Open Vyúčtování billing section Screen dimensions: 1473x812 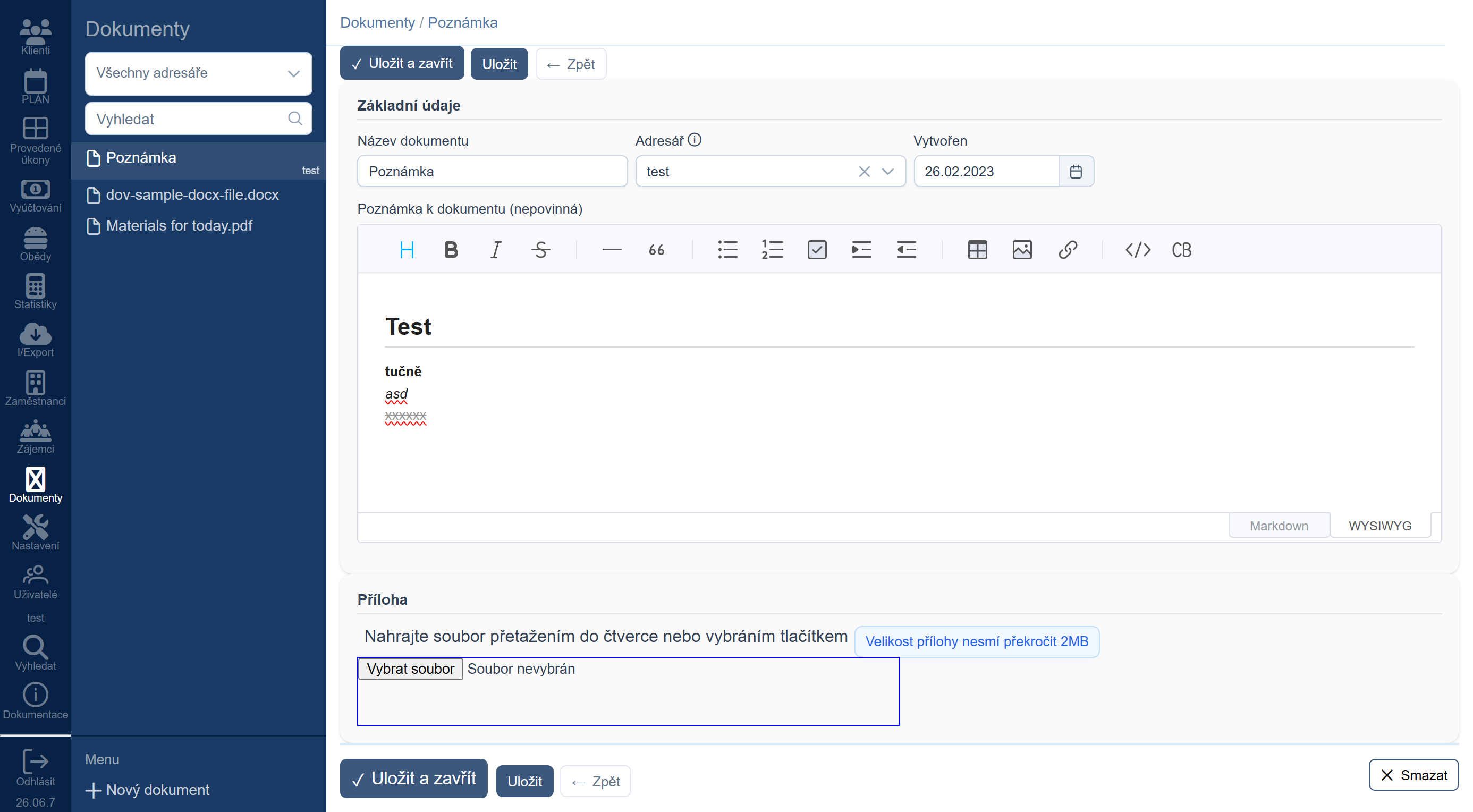(36, 196)
